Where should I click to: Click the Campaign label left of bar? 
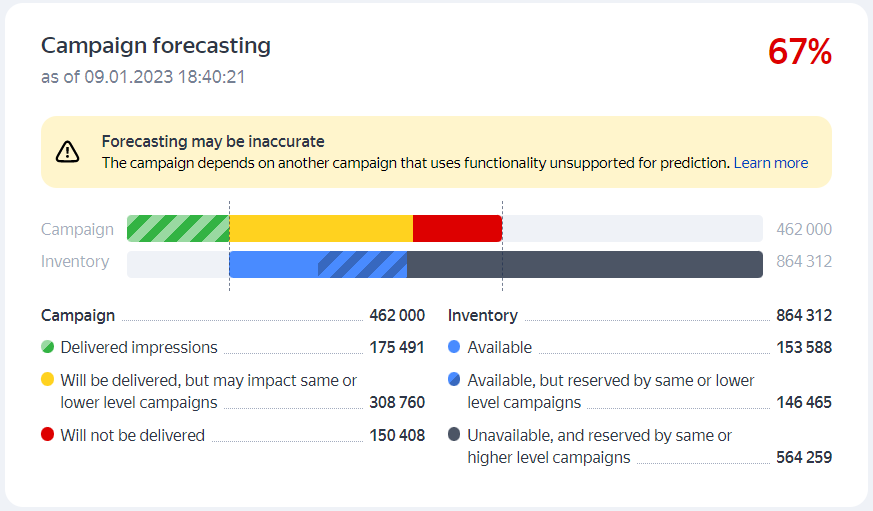[77, 229]
